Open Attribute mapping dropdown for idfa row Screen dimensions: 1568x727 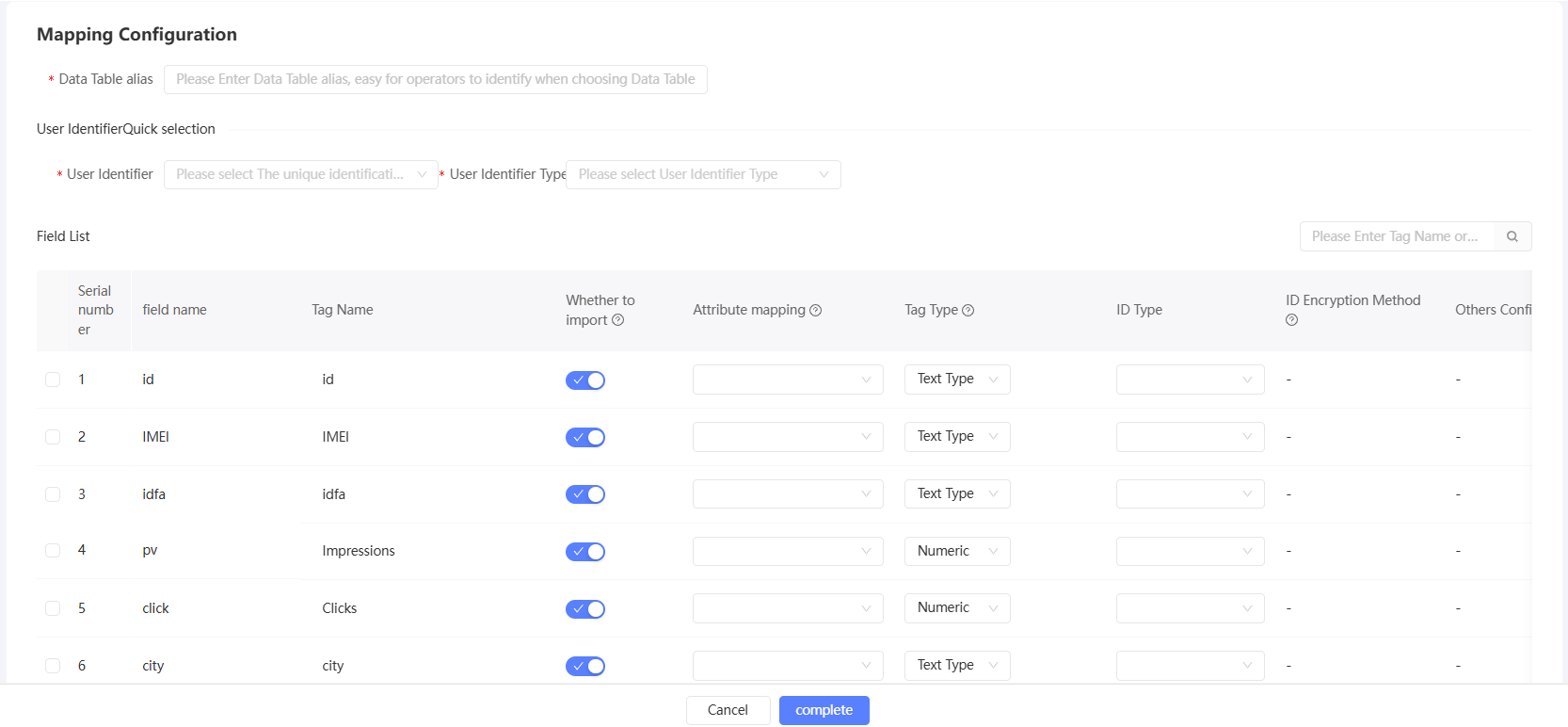pyautogui.click(x=787, y=494)
